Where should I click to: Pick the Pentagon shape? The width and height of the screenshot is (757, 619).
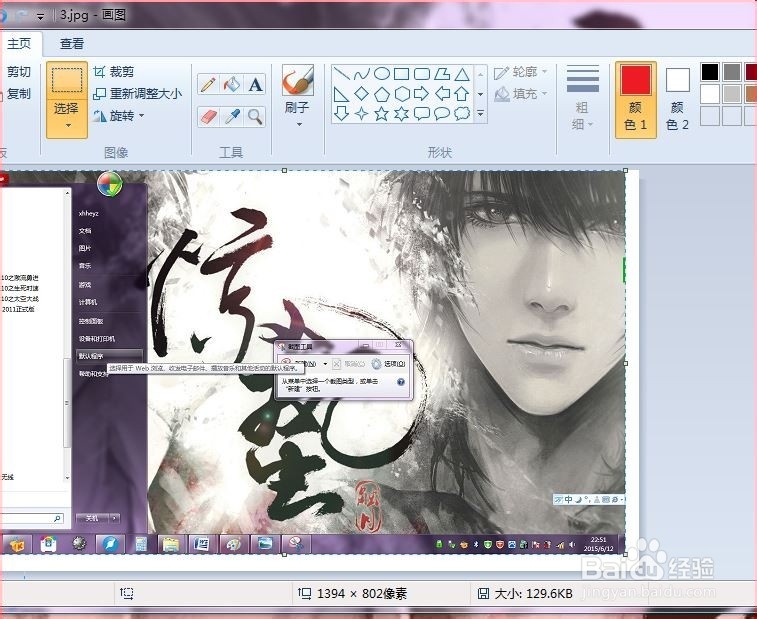pos(382,94)
